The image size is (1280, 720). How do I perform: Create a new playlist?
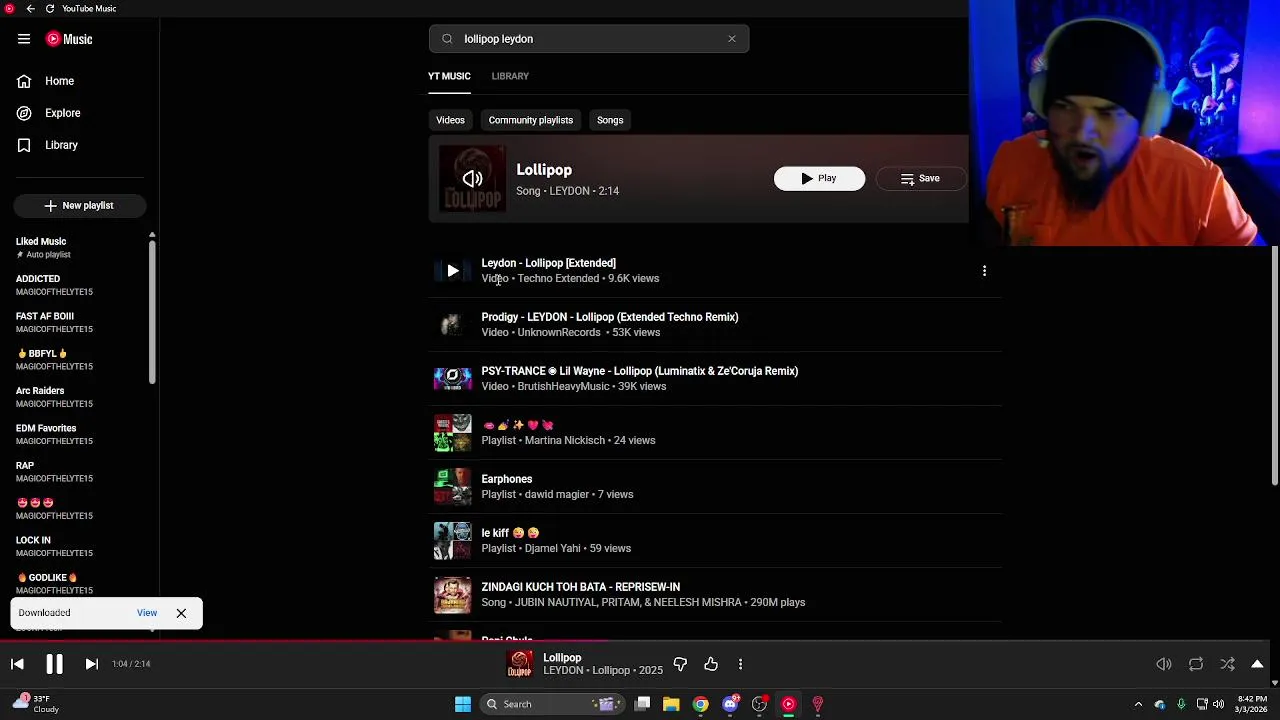(80, 205)
